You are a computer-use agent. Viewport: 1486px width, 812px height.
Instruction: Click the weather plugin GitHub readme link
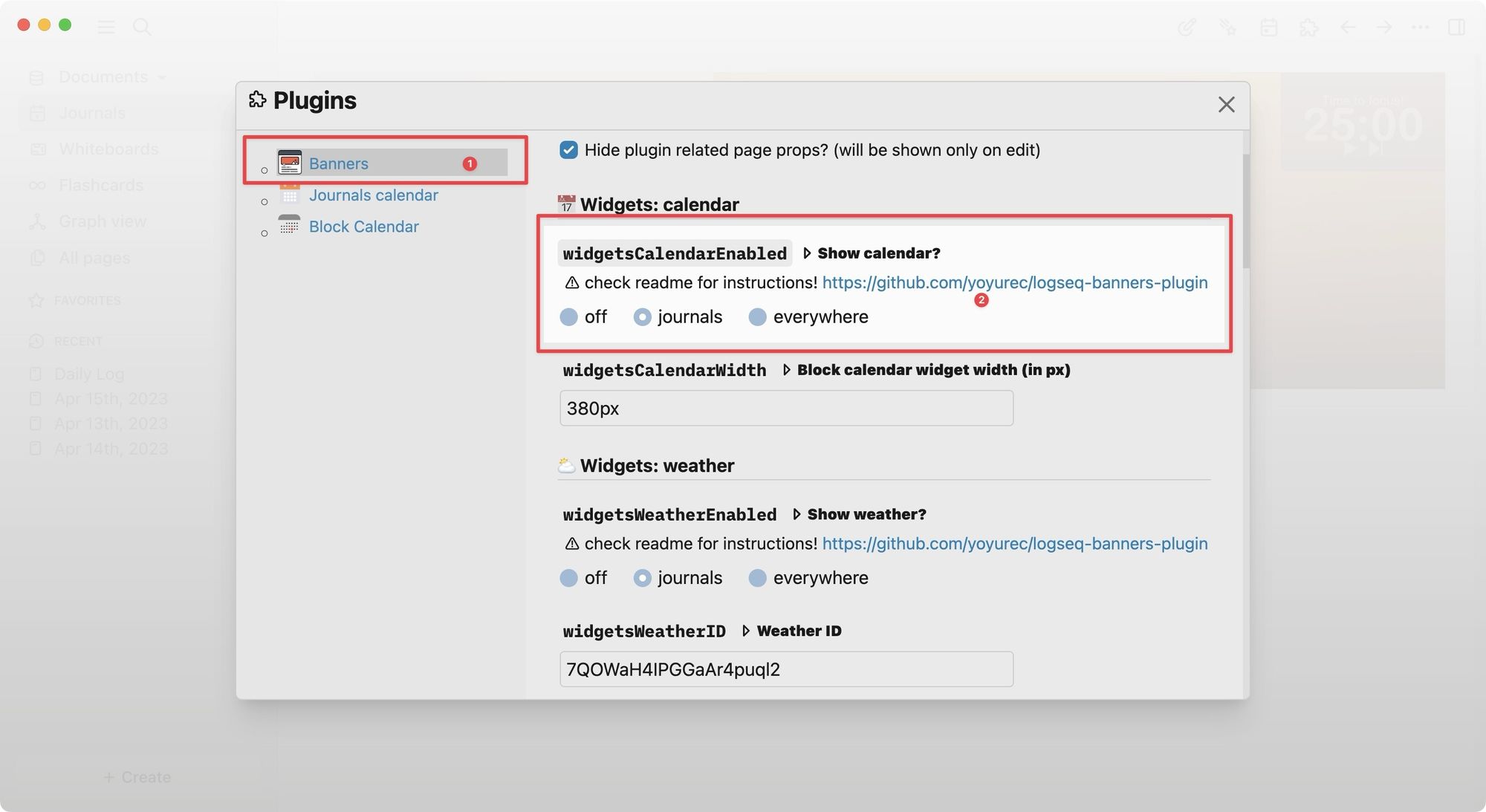(1013, 542)
